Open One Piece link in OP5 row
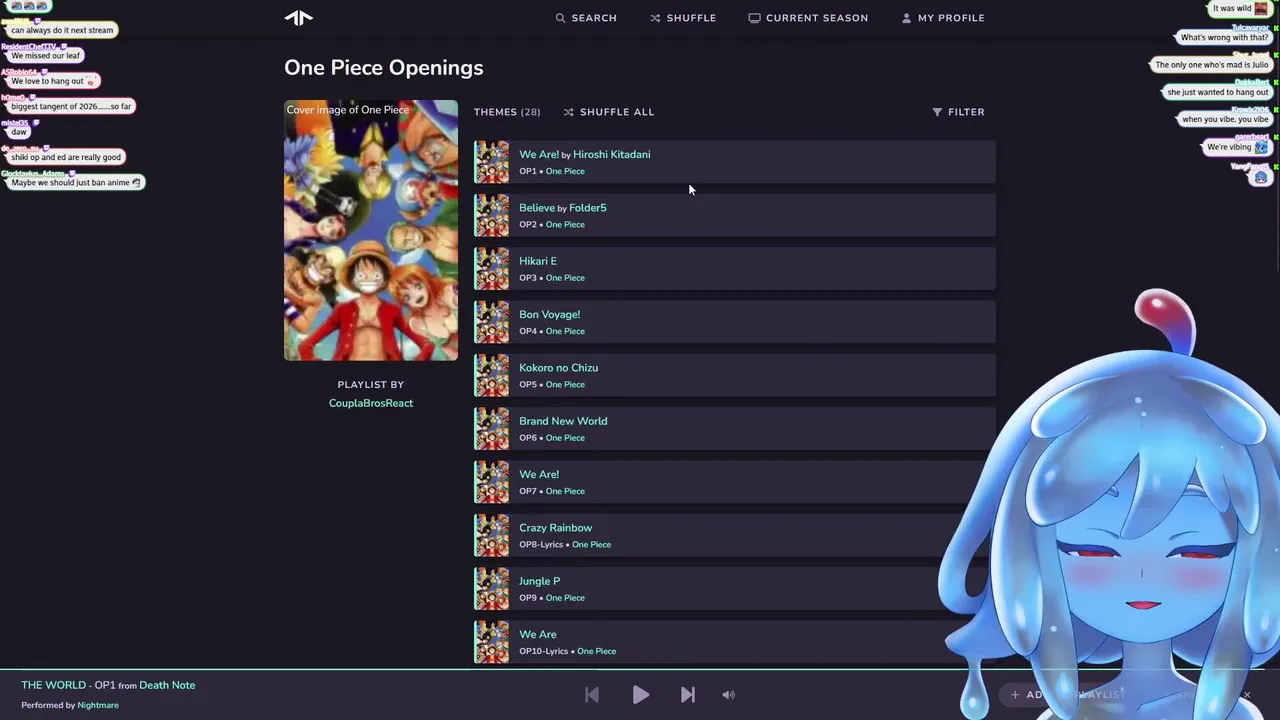This screenshot has height=720, width=1280. coord(565,384)
